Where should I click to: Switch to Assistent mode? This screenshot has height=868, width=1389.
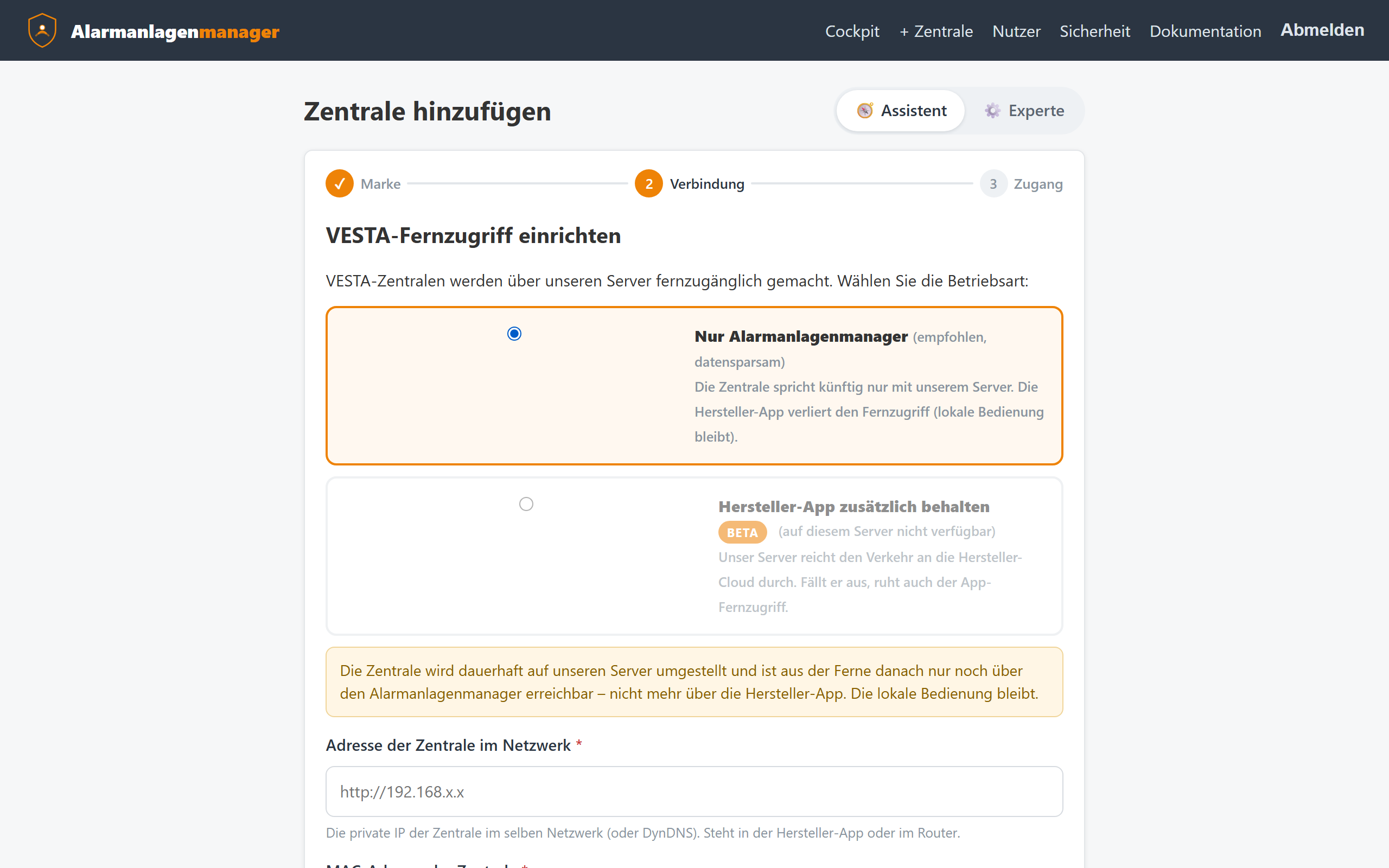(x=901, y=111)
